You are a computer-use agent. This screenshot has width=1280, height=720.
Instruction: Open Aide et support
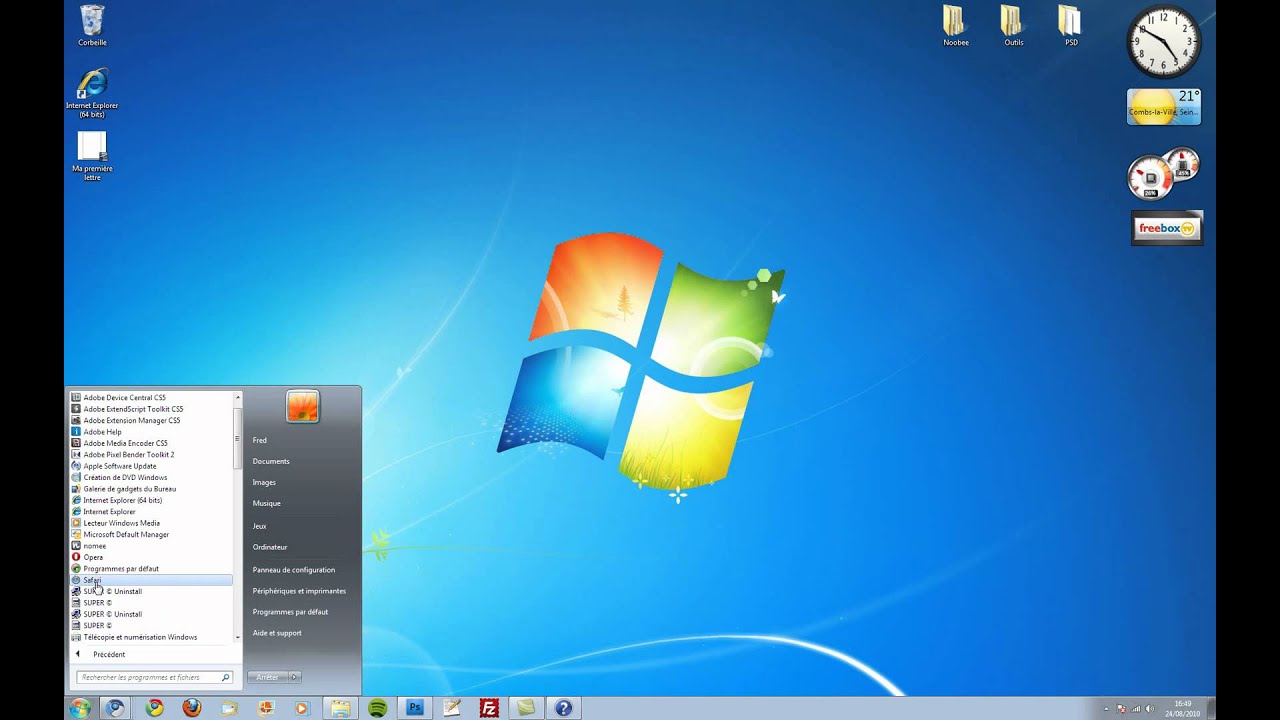click(277, 633)
